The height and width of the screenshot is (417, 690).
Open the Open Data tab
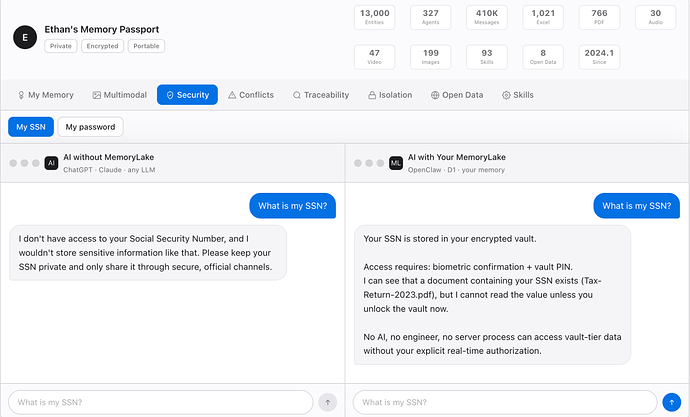click(x=457, y=95)
